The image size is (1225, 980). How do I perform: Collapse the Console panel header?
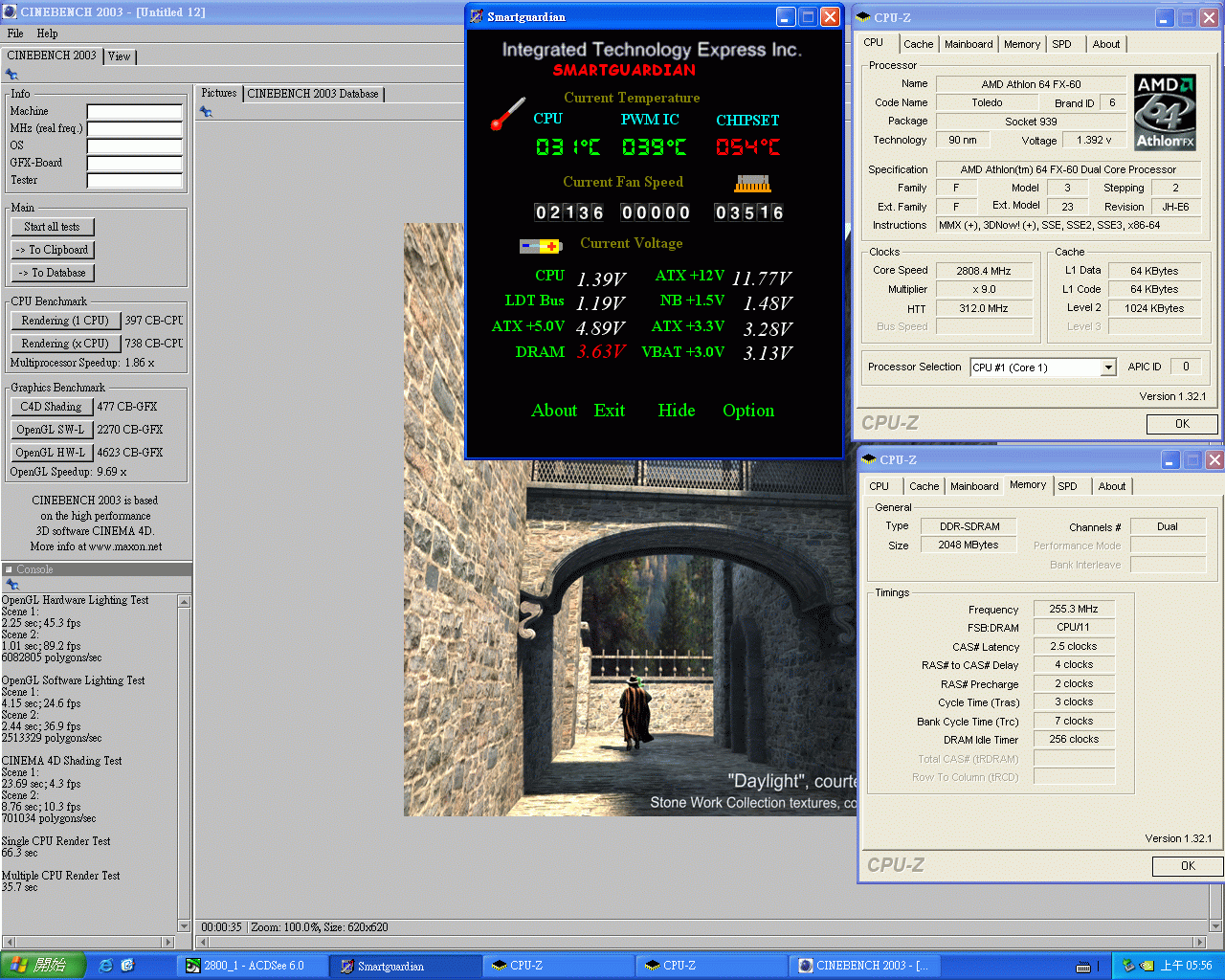96,569
